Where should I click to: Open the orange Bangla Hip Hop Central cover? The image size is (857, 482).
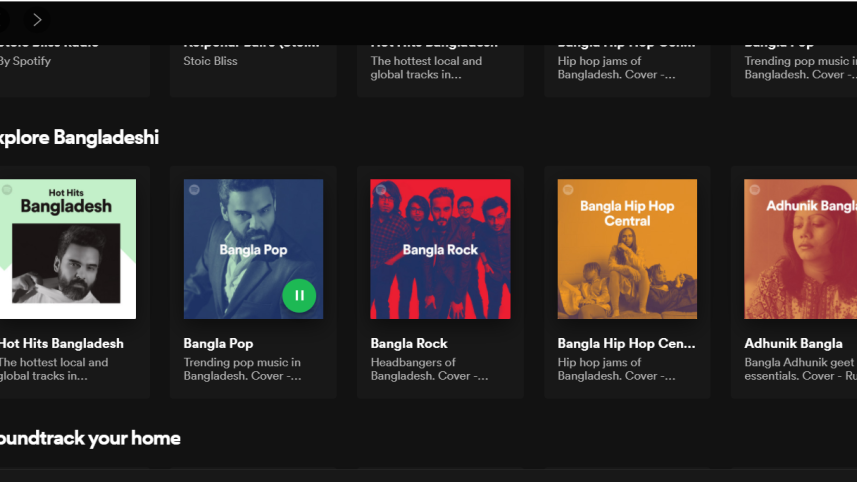(x=627, y=249)
